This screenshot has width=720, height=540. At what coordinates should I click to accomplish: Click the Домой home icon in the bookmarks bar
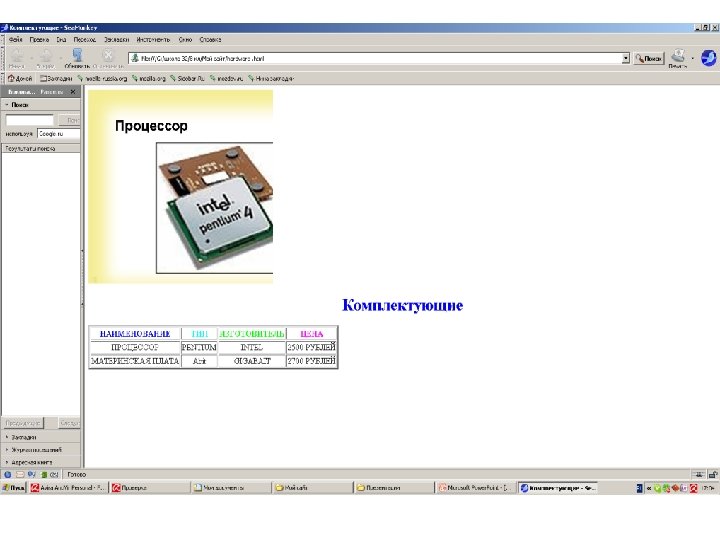coord(20,79)
